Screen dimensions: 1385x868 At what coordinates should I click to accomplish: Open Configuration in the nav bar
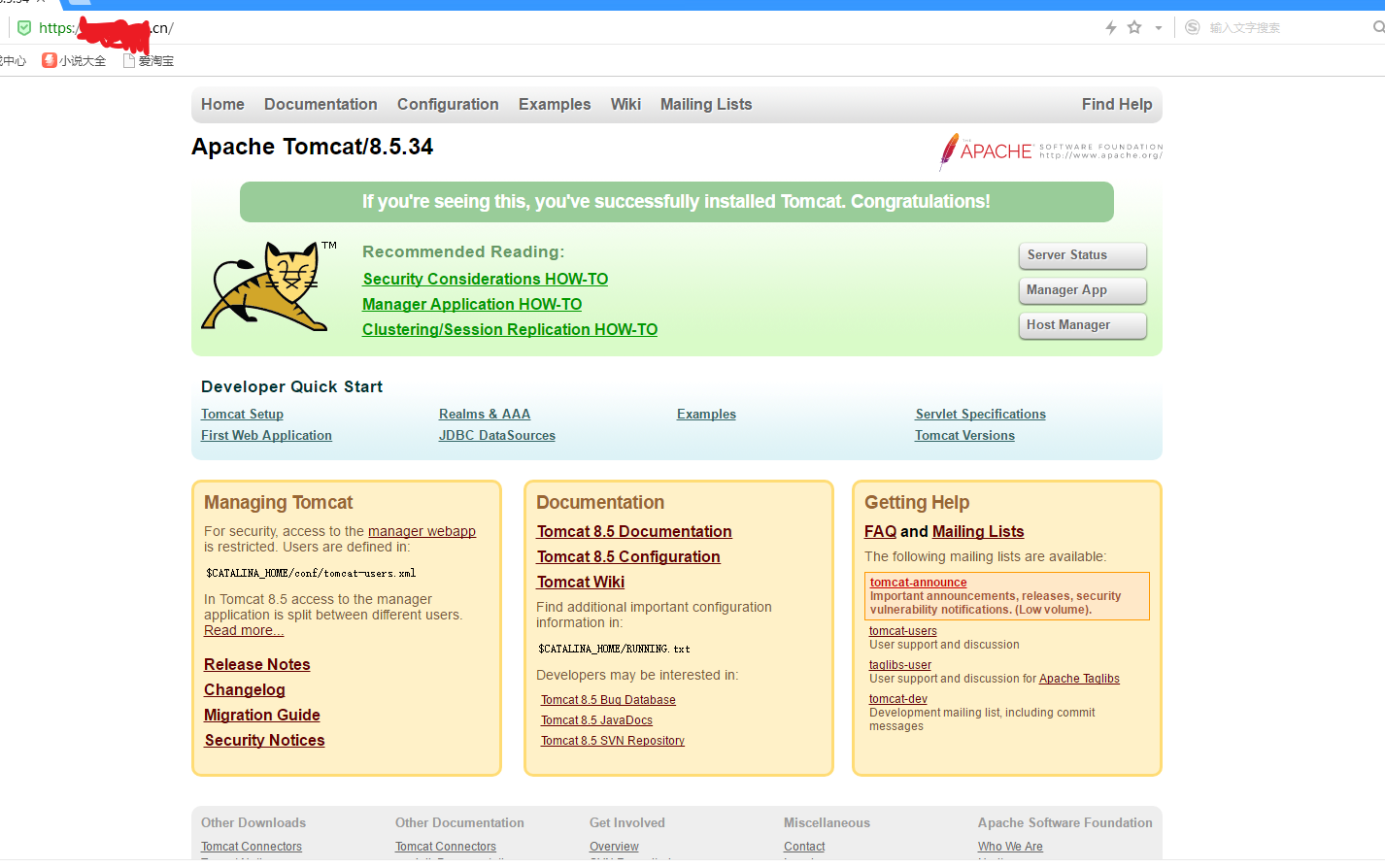448,104
